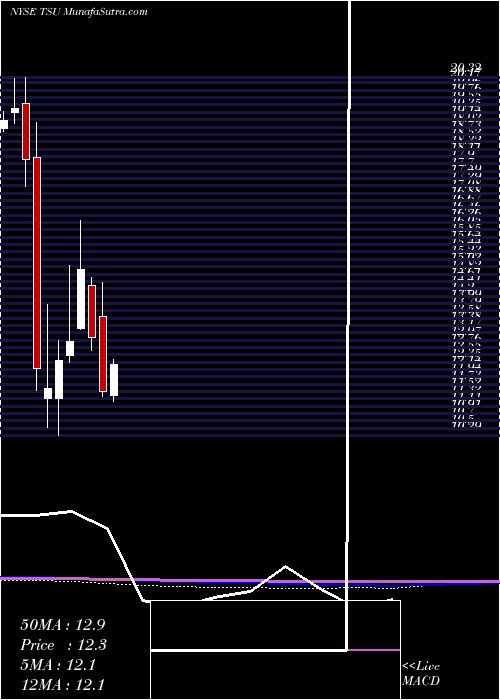Click the 20.32 top price axis label
The image size is (500, 700).
pyautogui.click(x=466, y=68)
